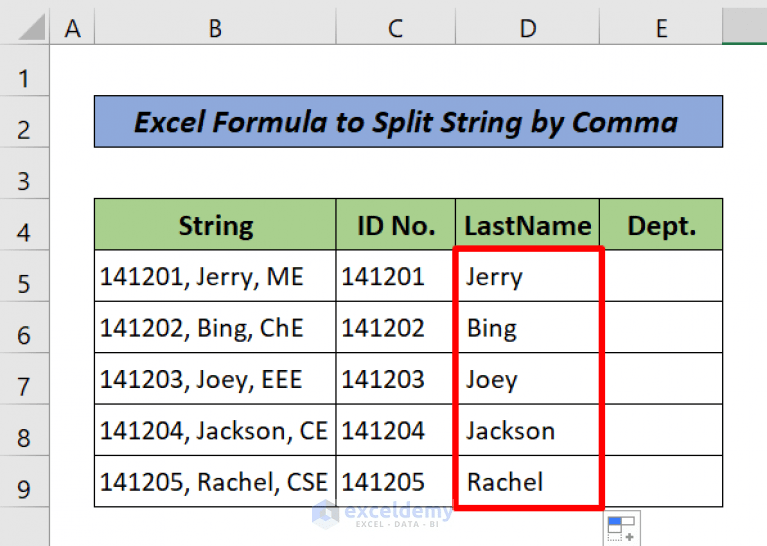The height and width of the screenshot is (546, 767).
Task: Select cell '141201, Jerry, ME'
Action: coord(215,276)
